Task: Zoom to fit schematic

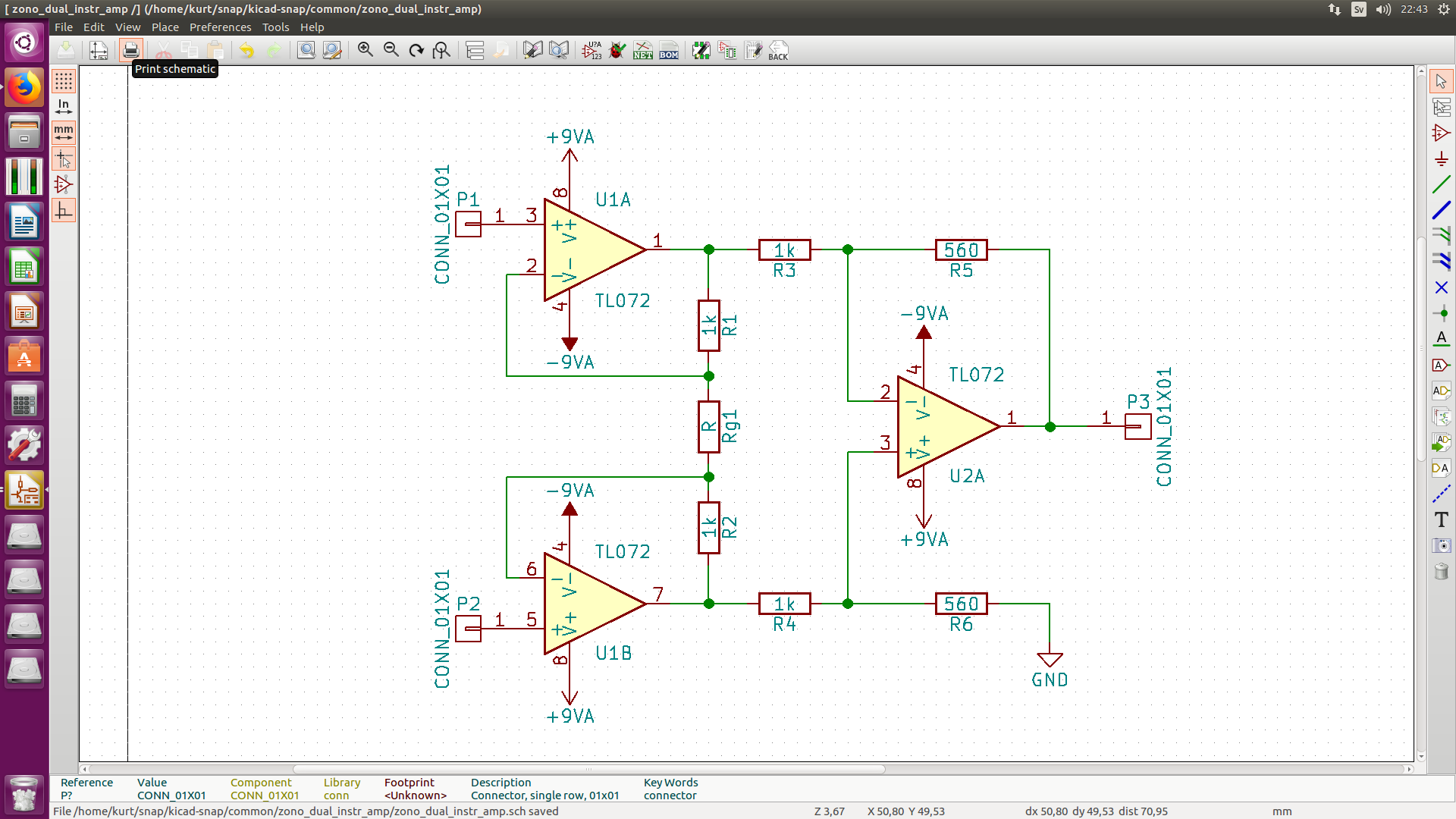Action: [x=441, y=50]
